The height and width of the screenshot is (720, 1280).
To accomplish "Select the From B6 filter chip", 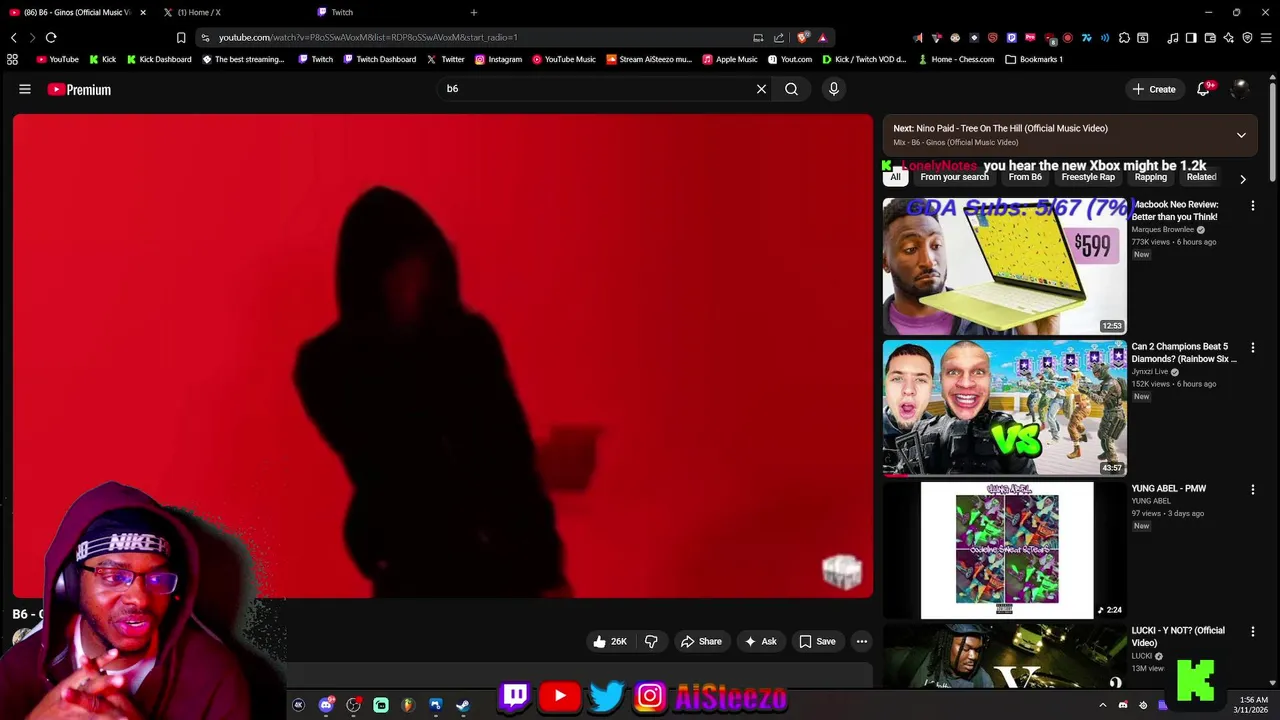I will (1025, 177).
